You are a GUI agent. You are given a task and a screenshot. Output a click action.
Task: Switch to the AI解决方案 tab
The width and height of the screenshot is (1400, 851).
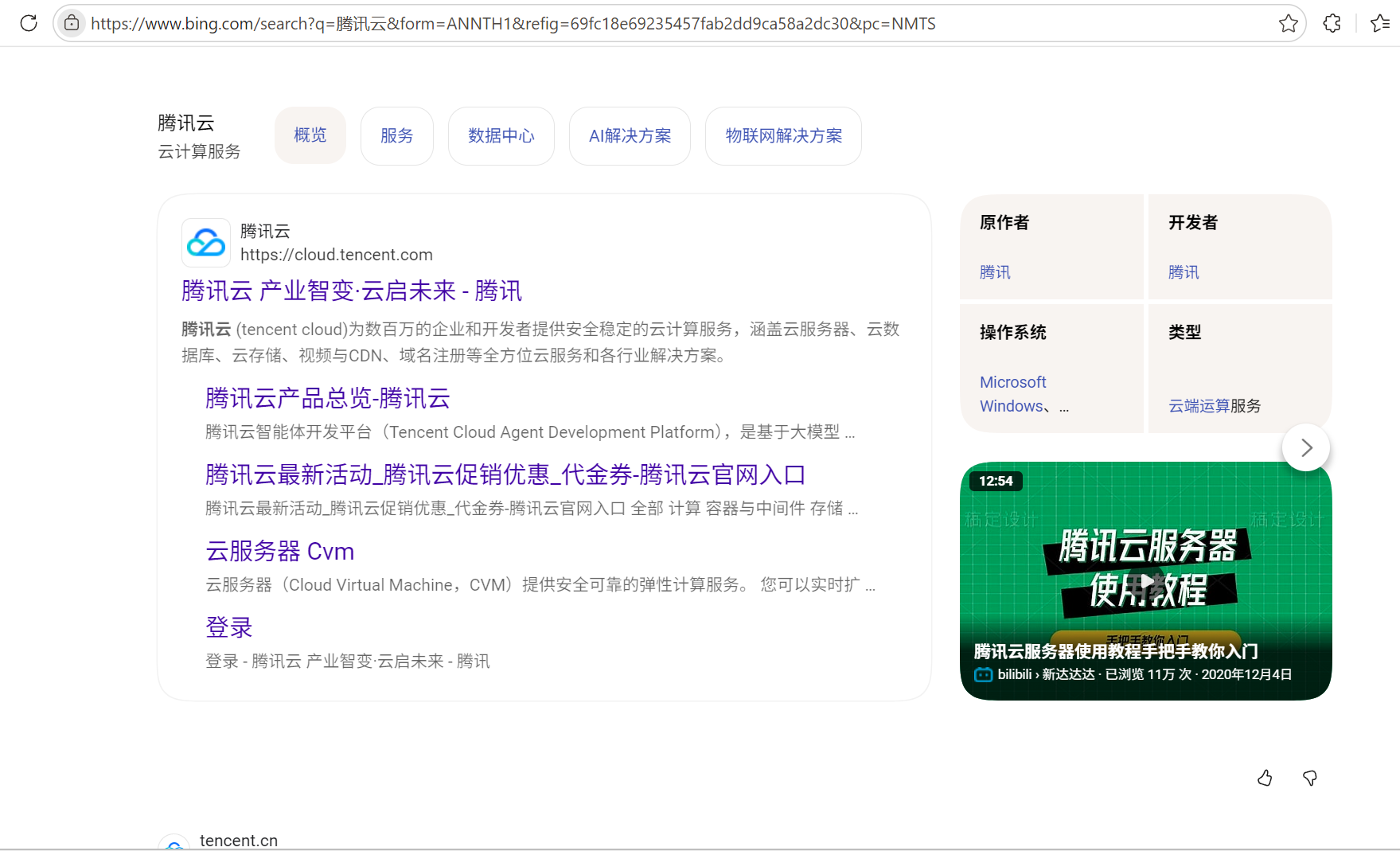[630, 136]
